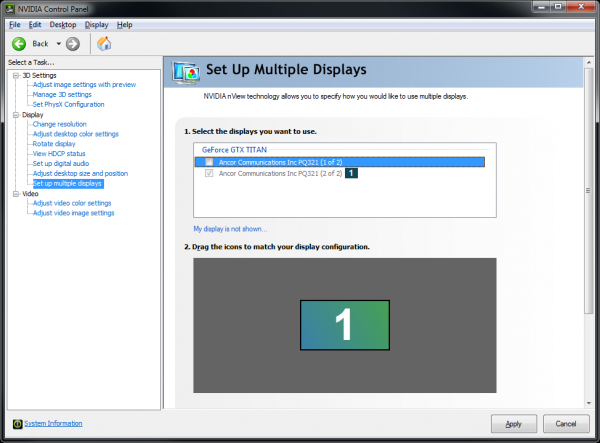Open the Back history dropdown arrow
This screenshot has width=600, height=443.
pos(59,44)
